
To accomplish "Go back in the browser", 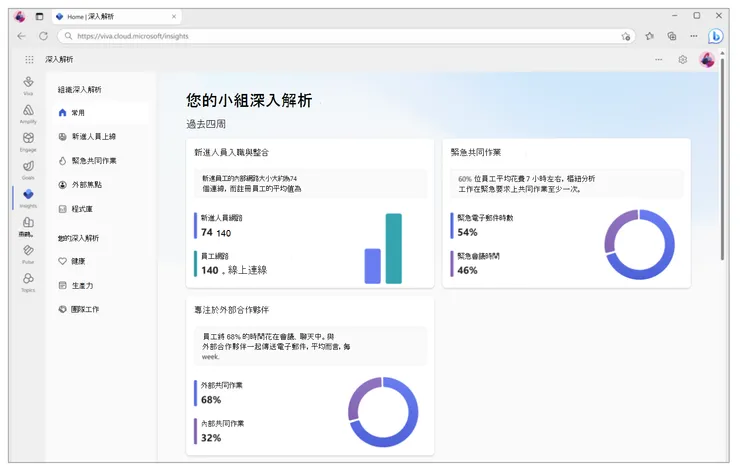I will click(21, 36).
